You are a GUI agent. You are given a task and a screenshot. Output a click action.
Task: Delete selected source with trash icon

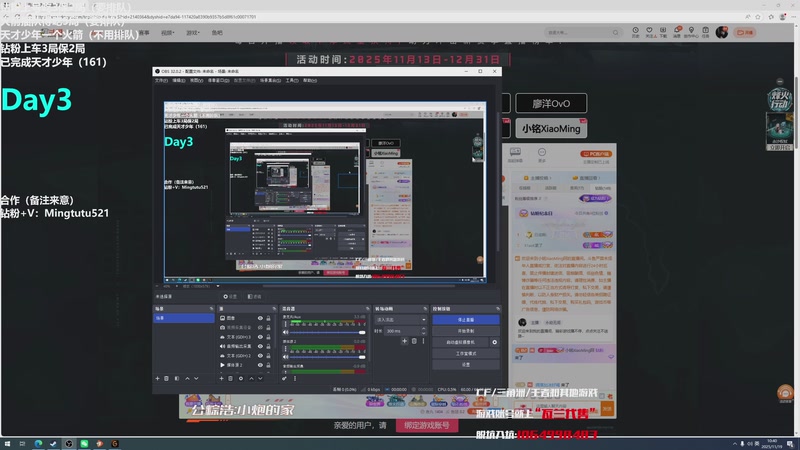tap(231, 379)
